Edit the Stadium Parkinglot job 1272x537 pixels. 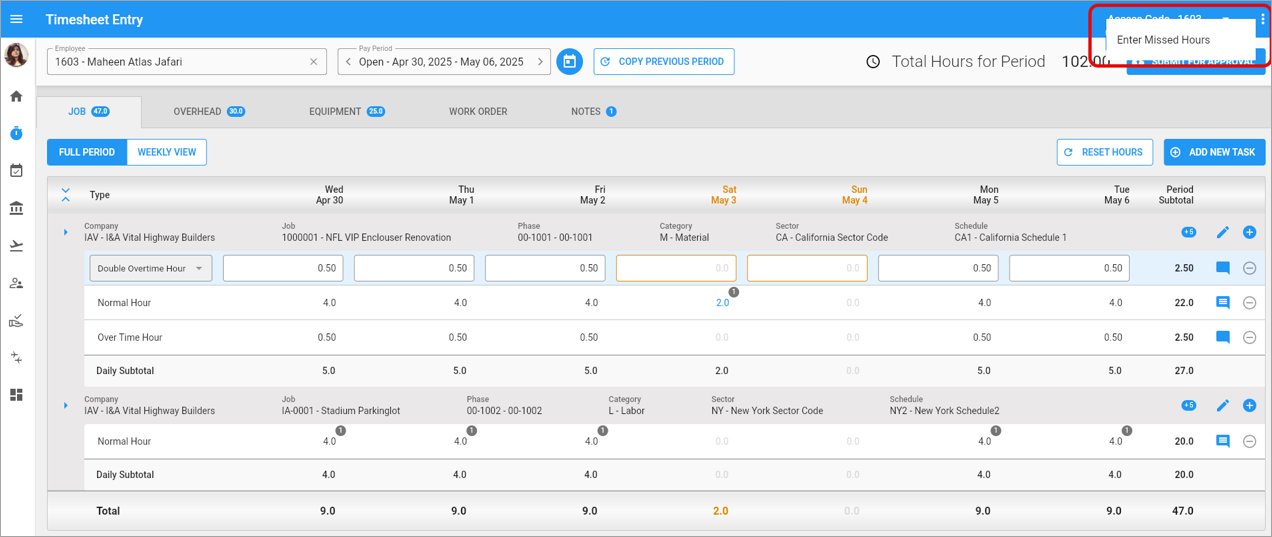click(1222, 405)
